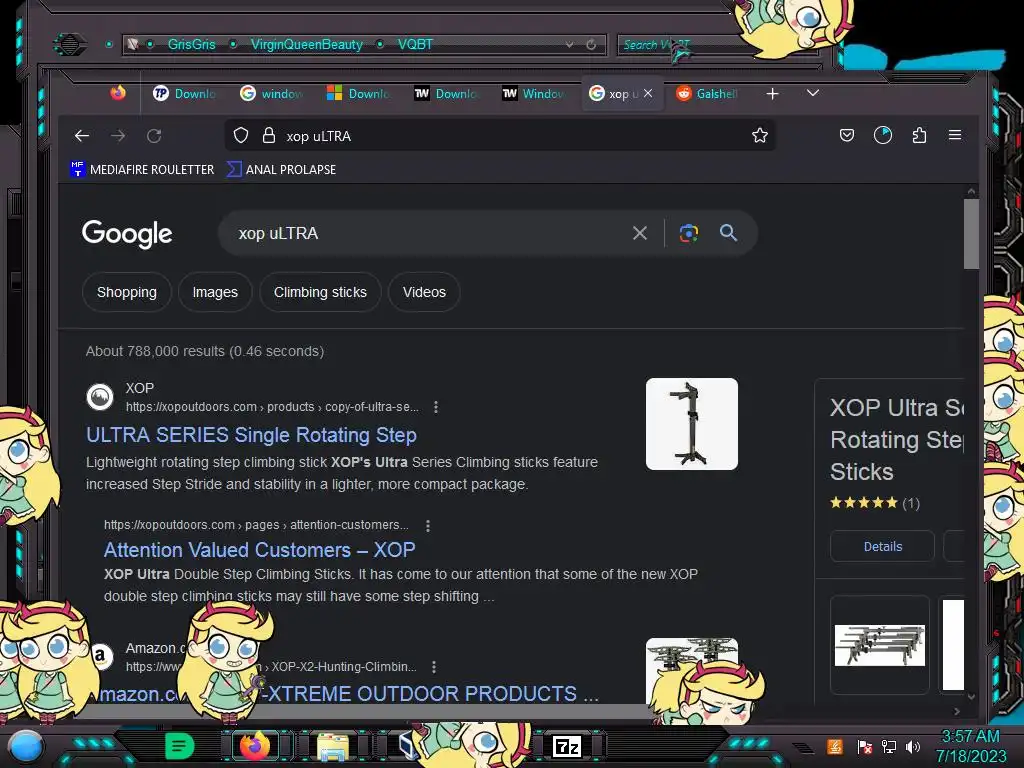The width and height of the screenshot is (1024, 768).
Task: Open the 7z app in the taskbar
Action: (566, 746)
